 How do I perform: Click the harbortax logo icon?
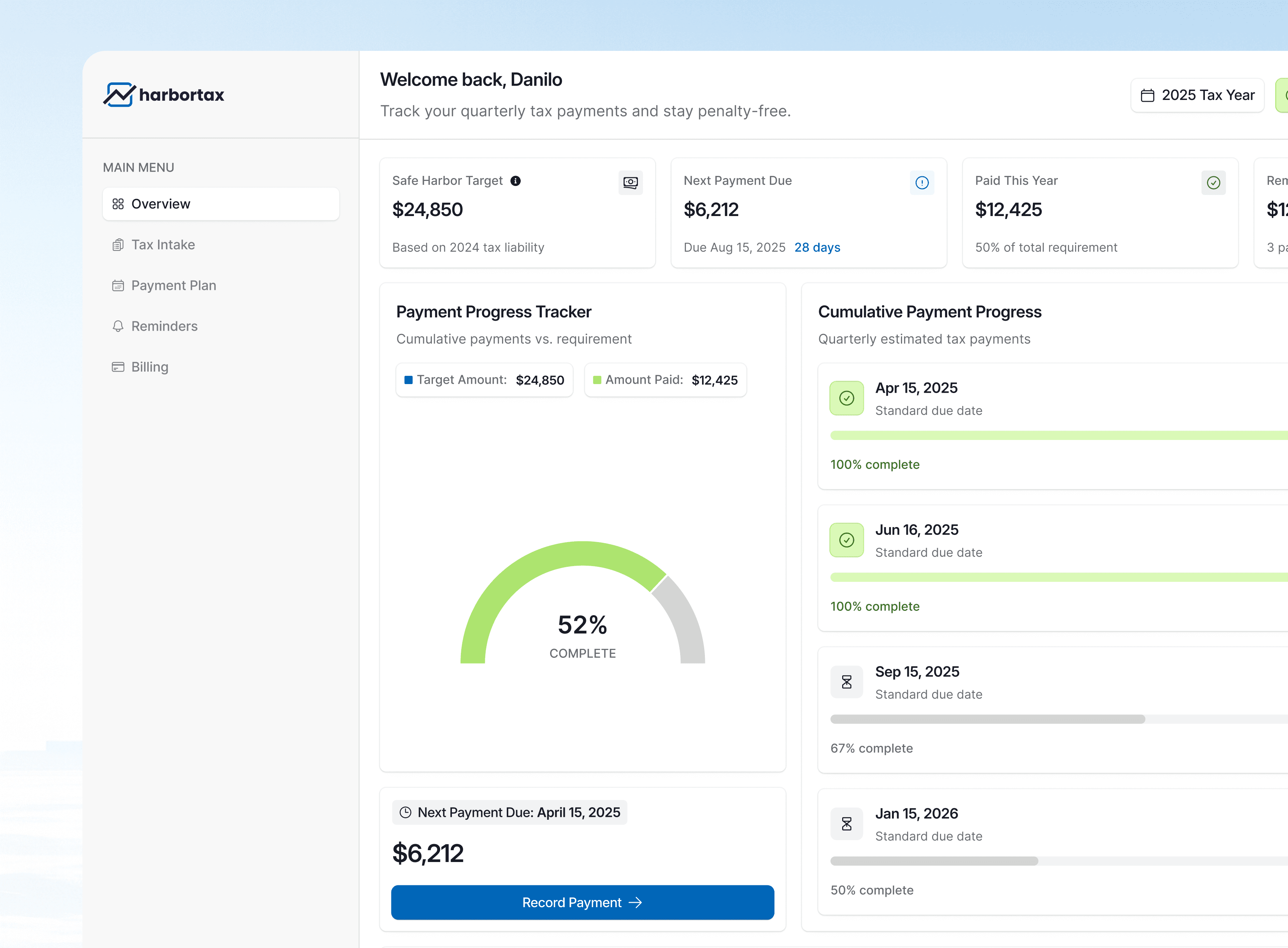coord(119,95)
